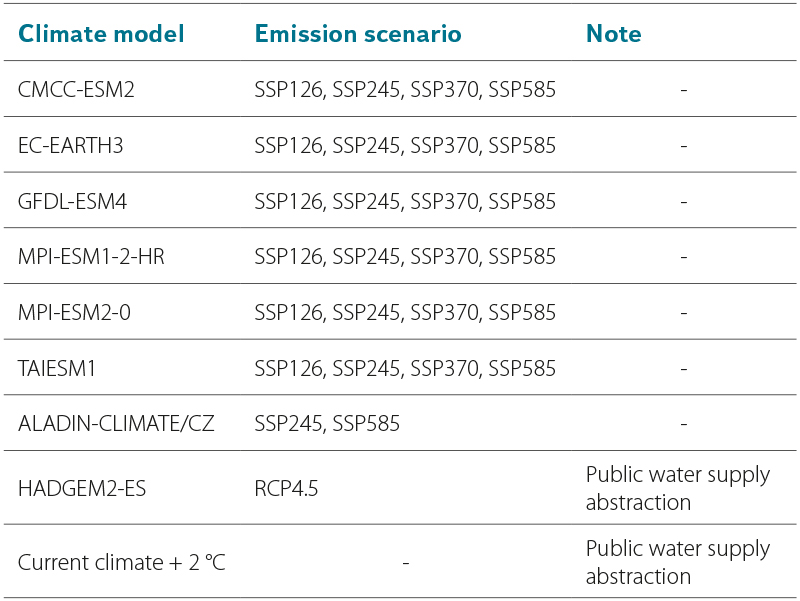Click the SSP245, SSP585 scenario cell
The height and width of the screenshot is (601, 800).
(327, 423)
